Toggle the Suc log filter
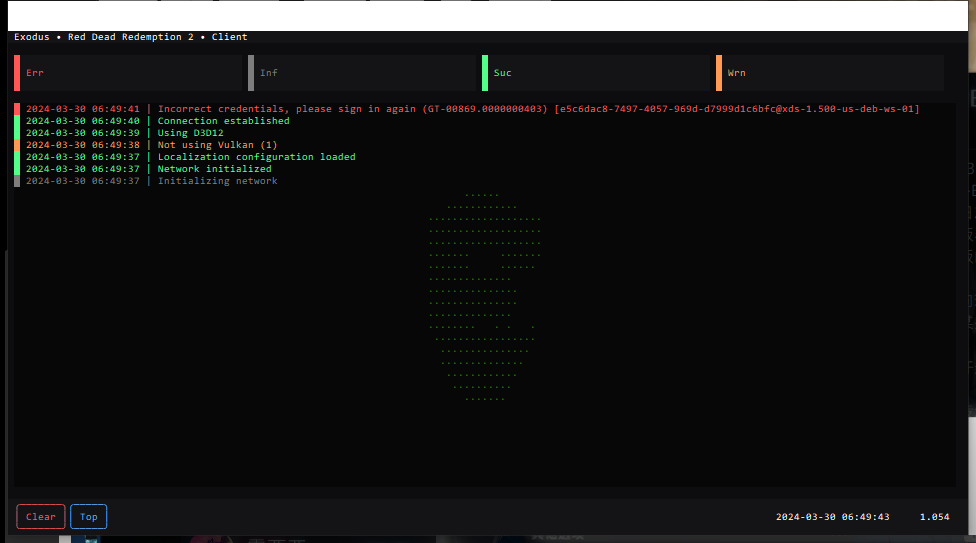Image resolution: width=976 pixels, height=543 pixels. [x=596, y=73]
